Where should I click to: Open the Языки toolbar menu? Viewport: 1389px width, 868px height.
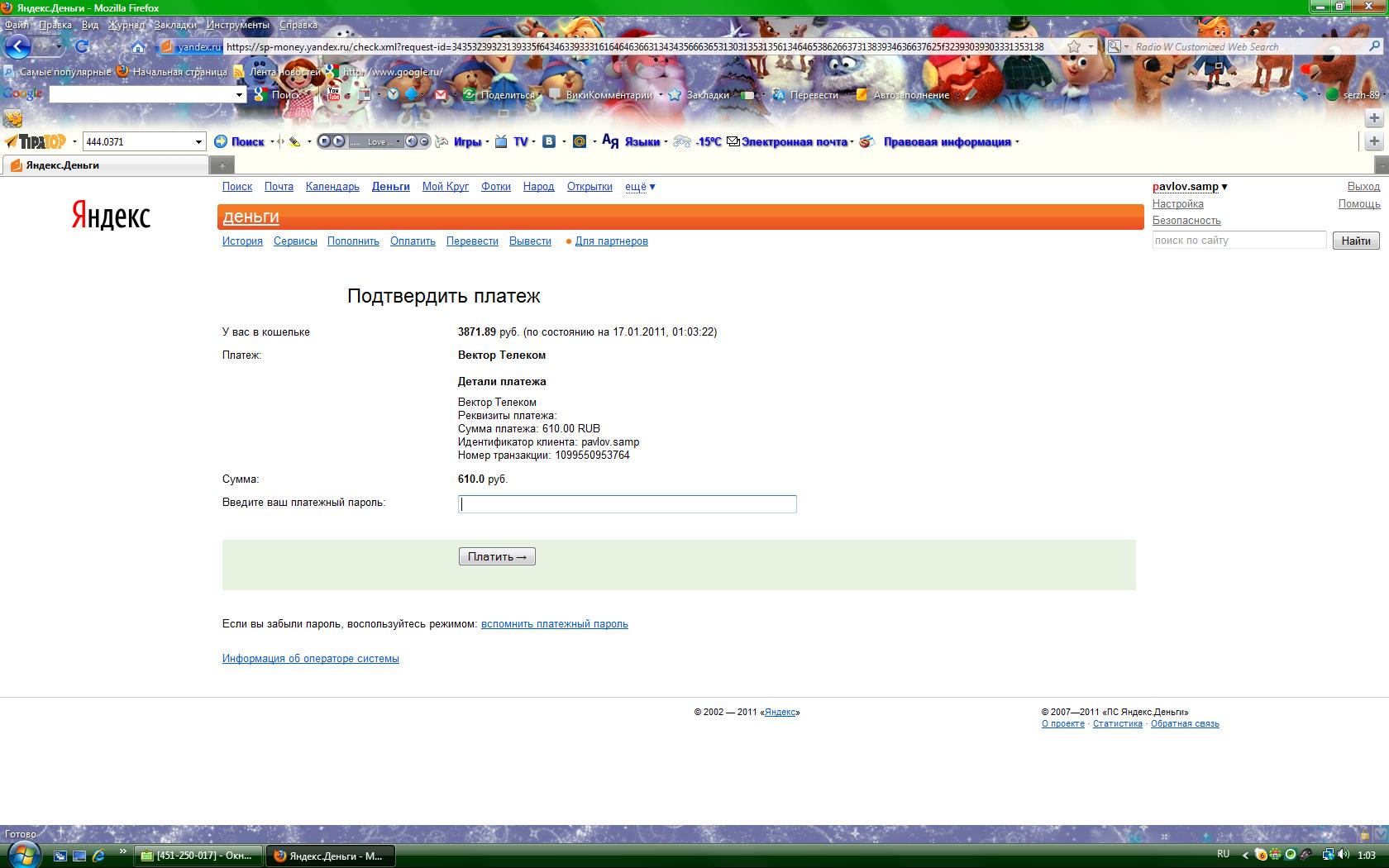point(632,141)
